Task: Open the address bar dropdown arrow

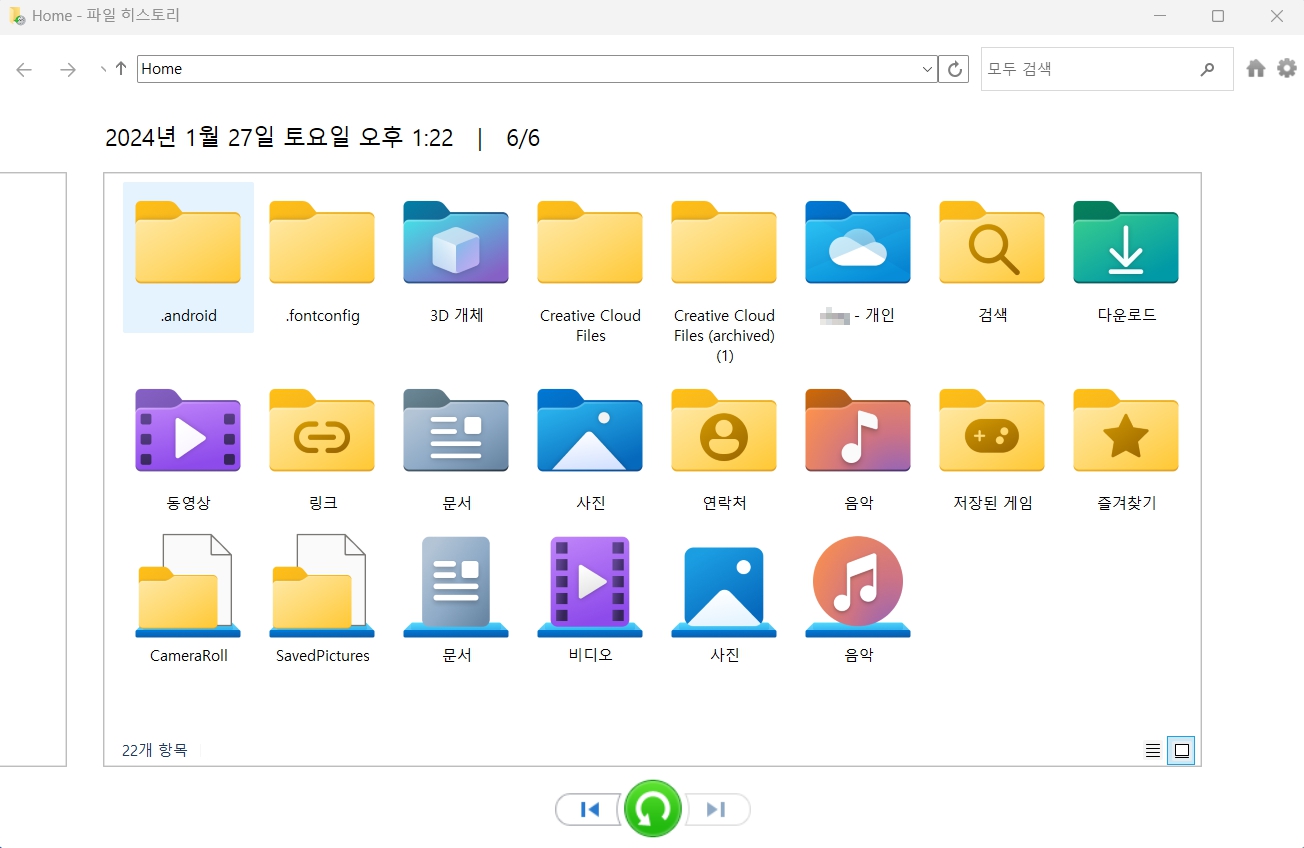Action: [927, 69]
